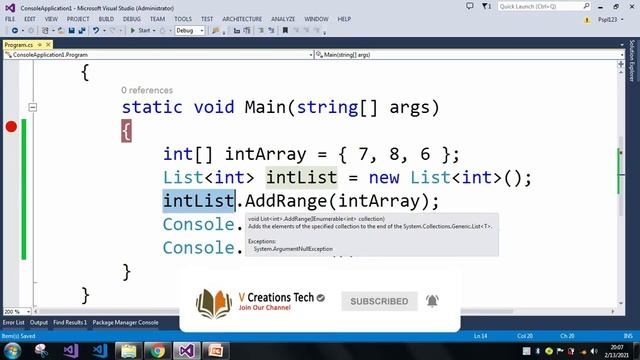Click the intArray declaration text
This screenshot has width=640, height=360.
tap(265, 154)
